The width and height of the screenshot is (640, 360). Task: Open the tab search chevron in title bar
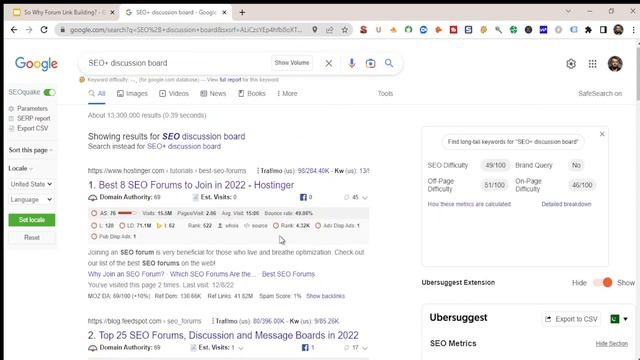coord(568,11)
